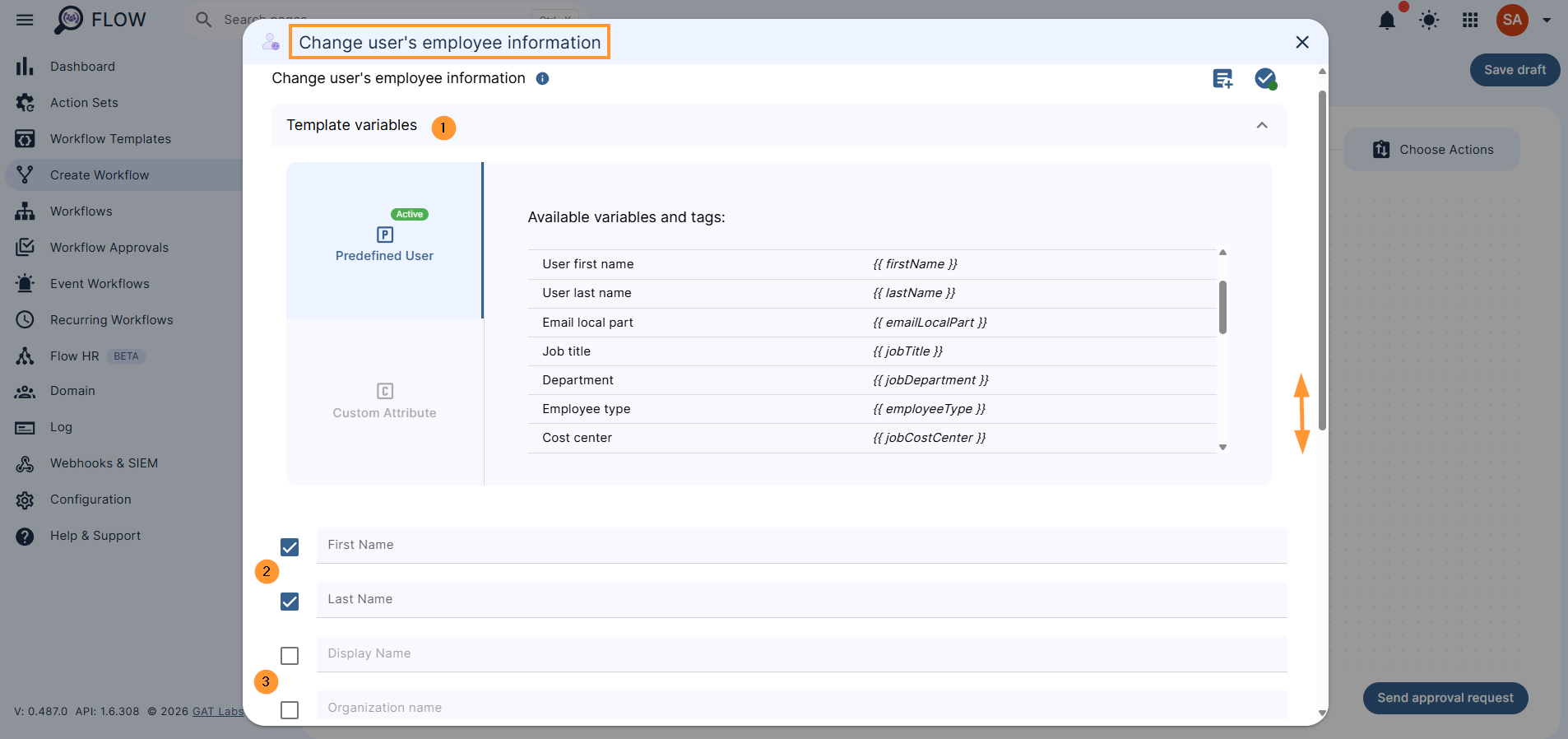Click the Help & Support question icon
The width and height of the screenshot is (1568, 739).
coord(25,536)
